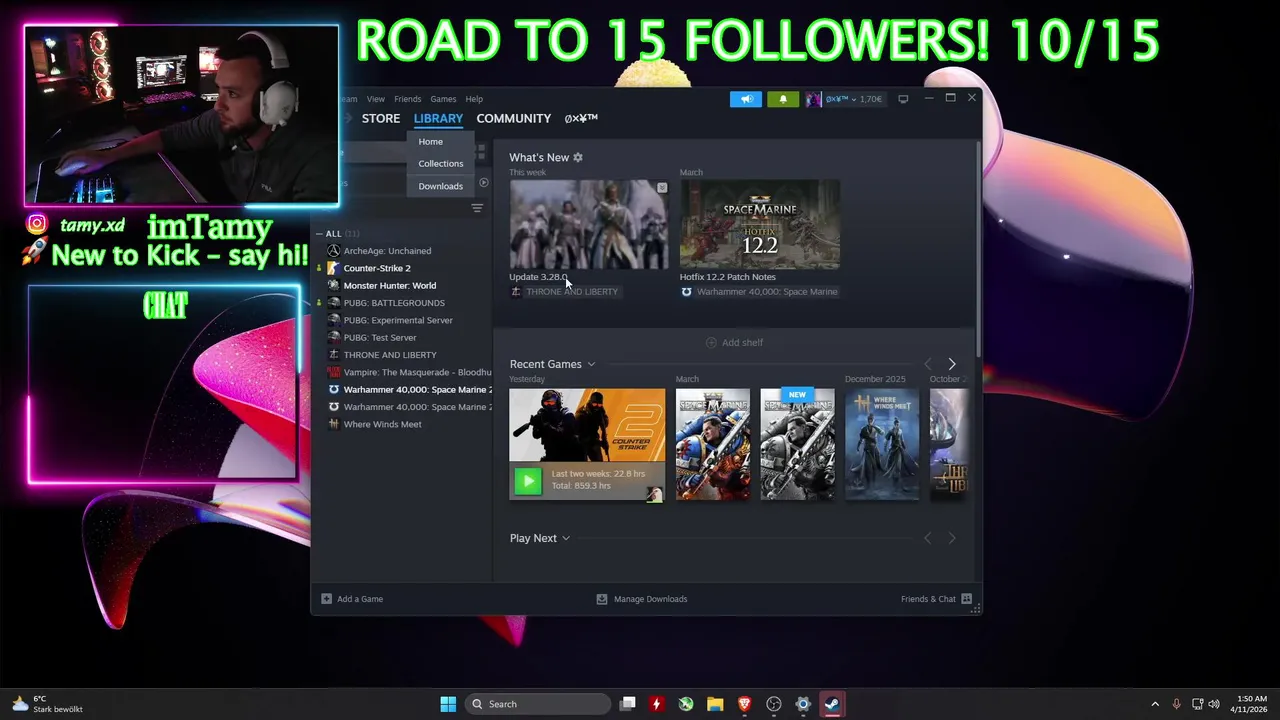
Task: Open Windows Start menu
Action: (448, 704)
